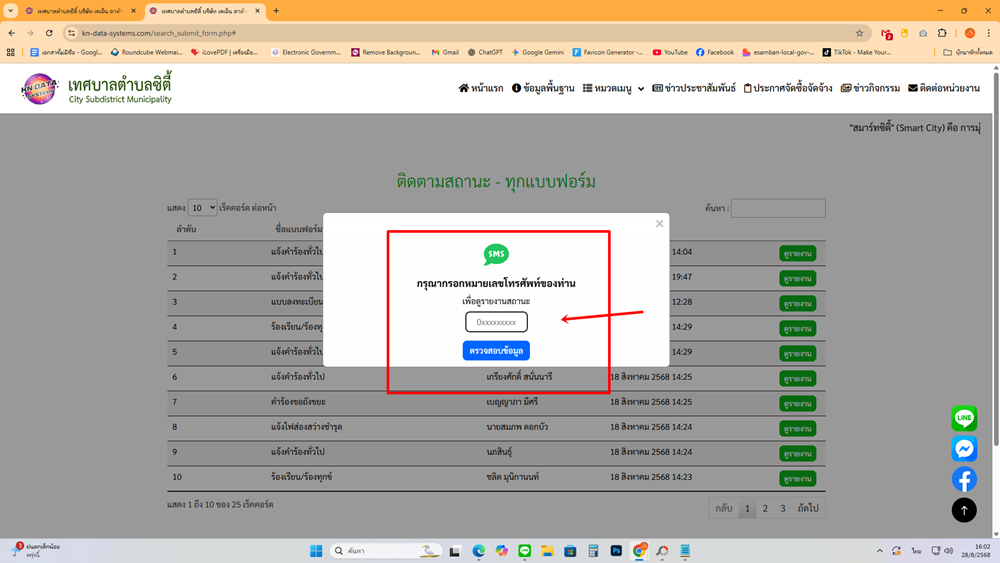Open Photoshop from the taskbar
Viewport: 1000px width, 563px height.
coord(616,551)
